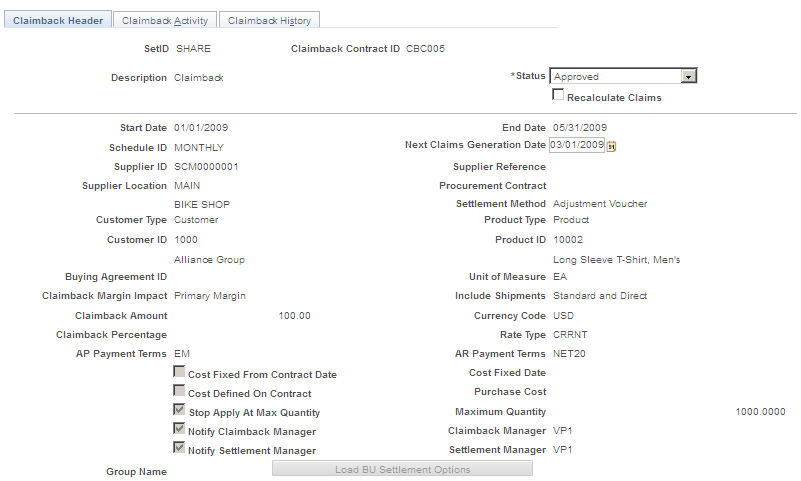Click the Include Shipments value Standard and Direct

600,296
